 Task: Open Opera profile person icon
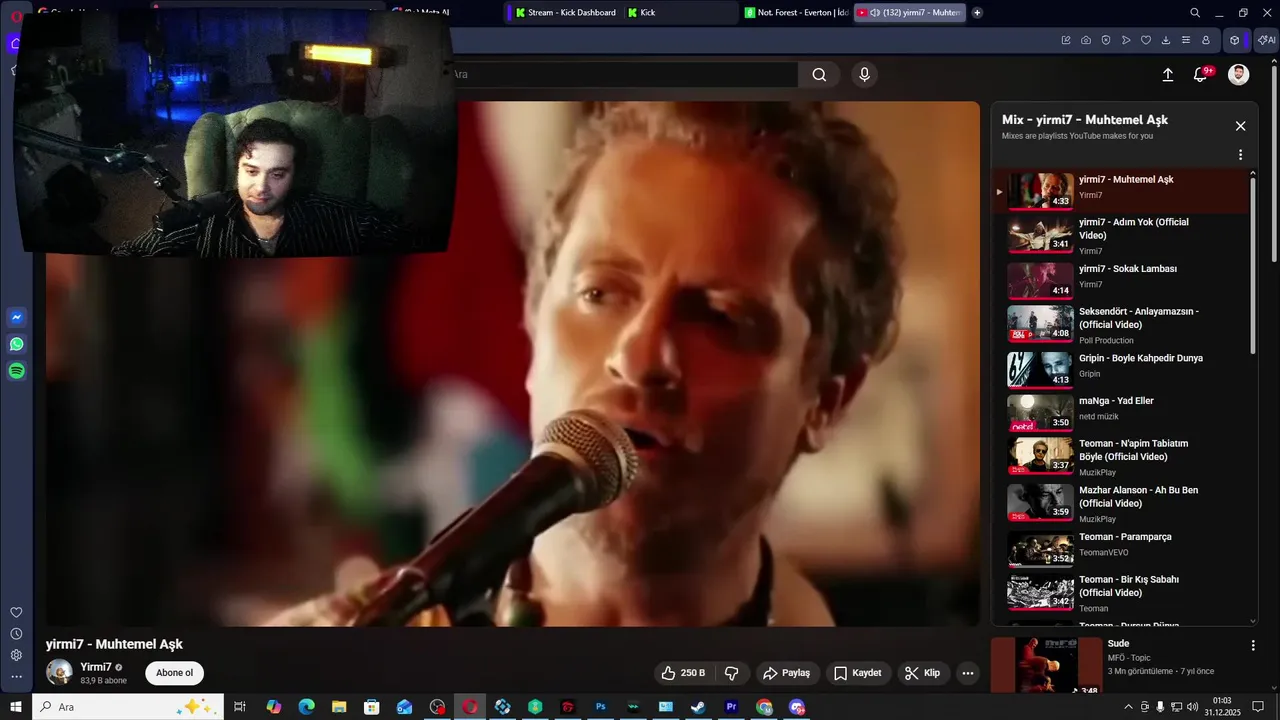click(x=1206, y=40)
